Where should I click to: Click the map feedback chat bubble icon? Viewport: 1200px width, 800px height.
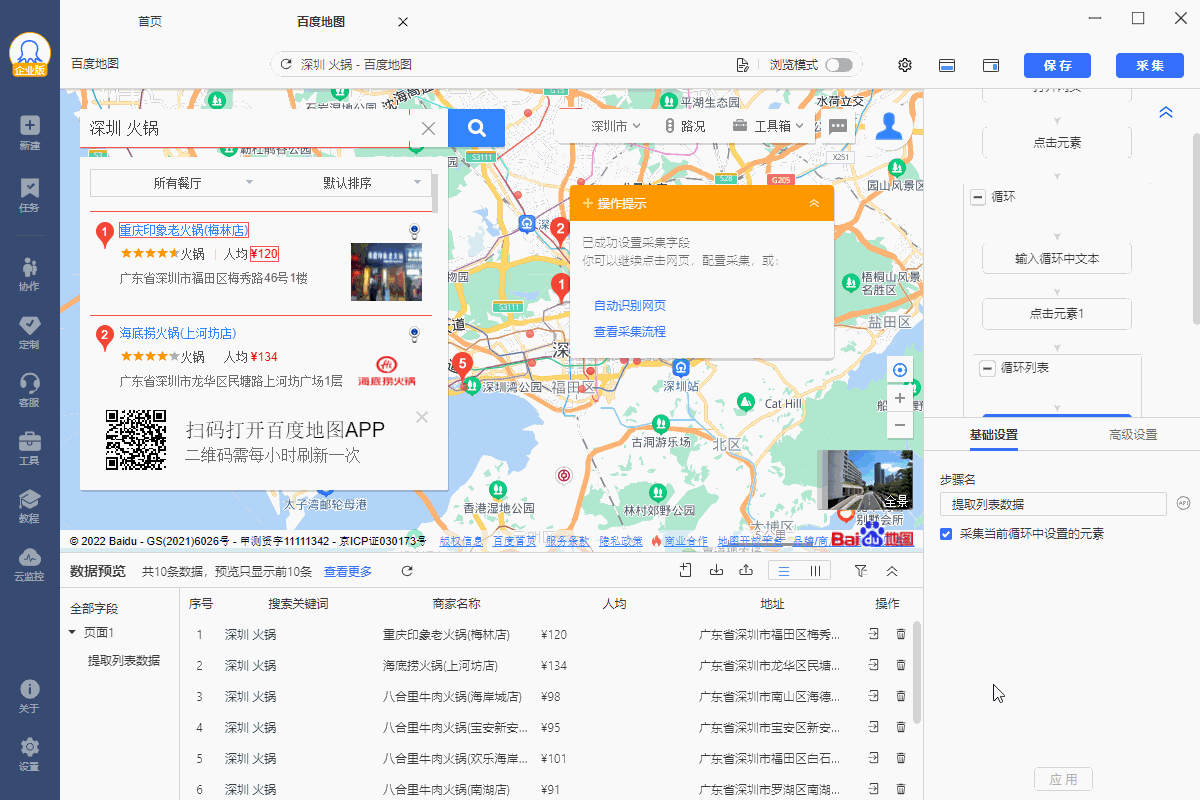coord(839,126)
